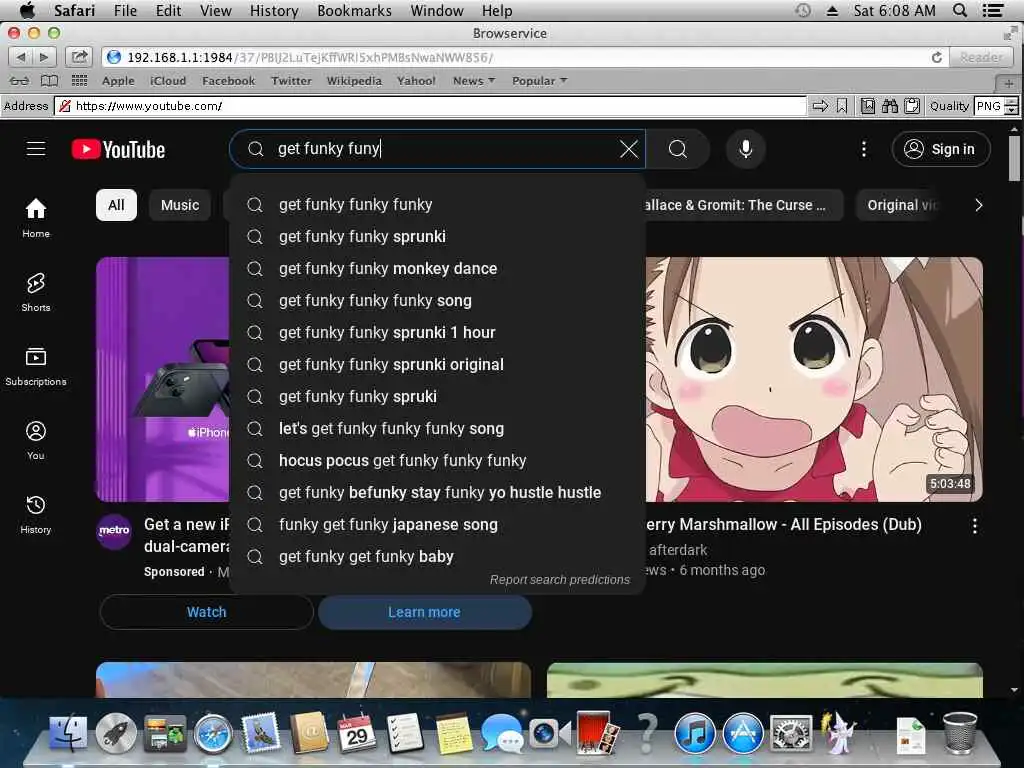Add a new Safari tab
The height and width of the screenshot is (768, 1024).
[x=1008, y=84]
